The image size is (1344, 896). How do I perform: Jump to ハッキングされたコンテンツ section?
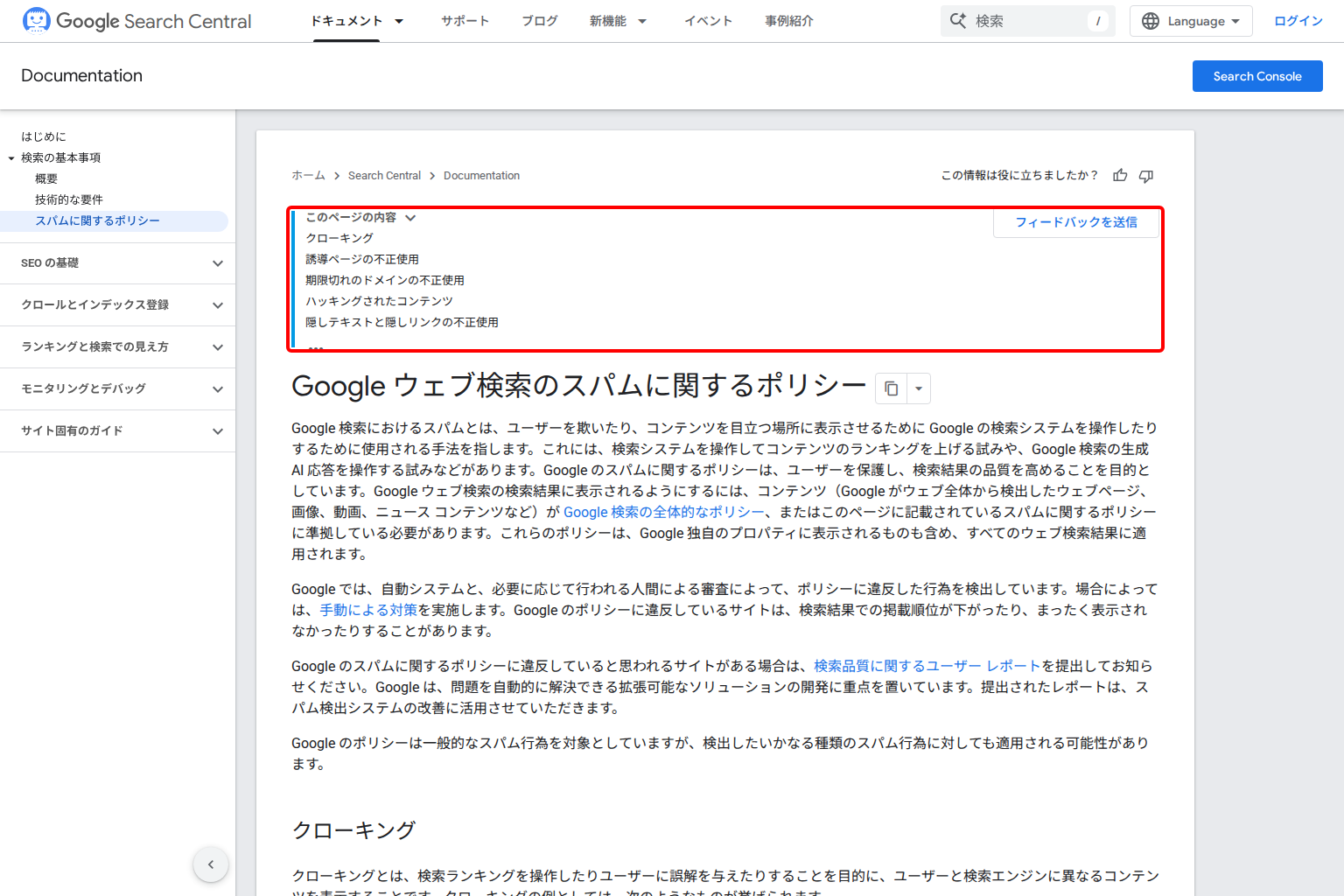(379, 301)
